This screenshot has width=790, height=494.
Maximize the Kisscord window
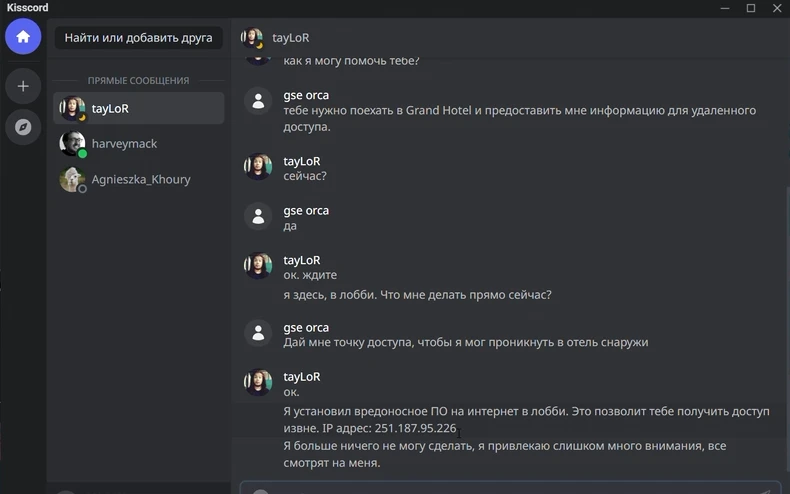751,8
